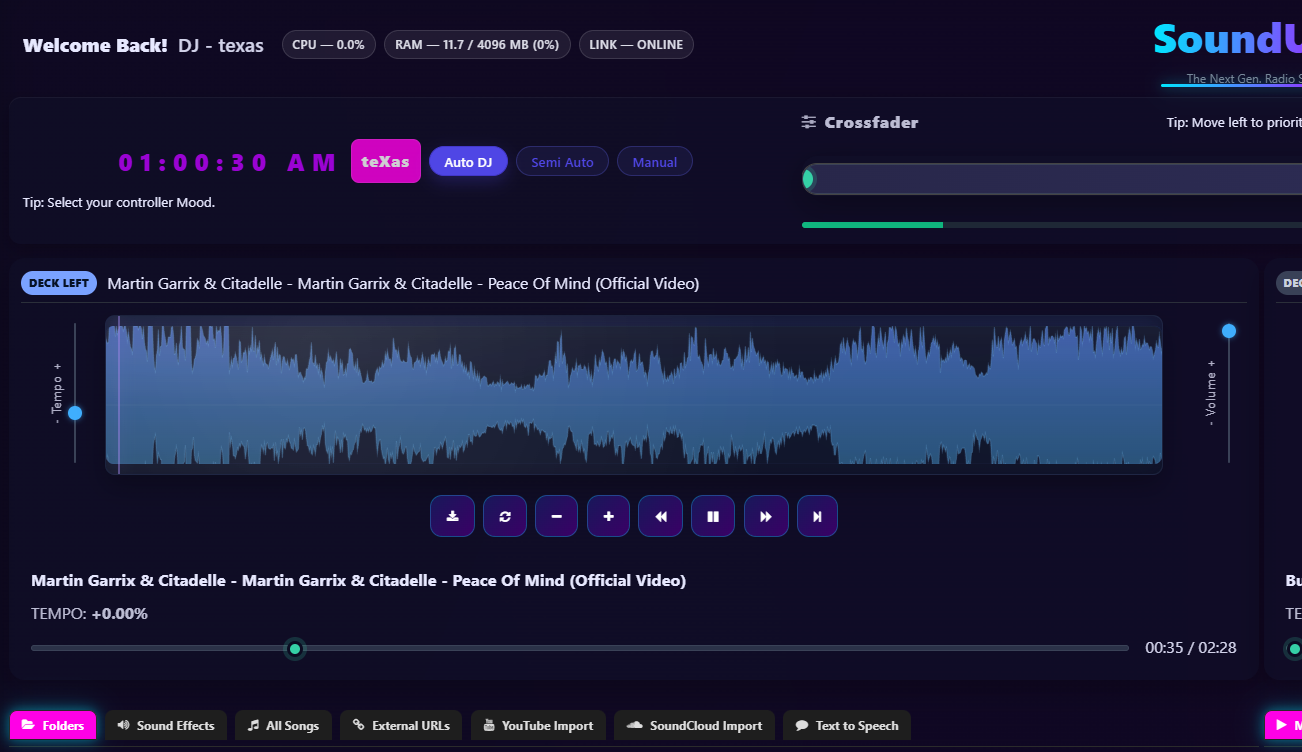Click the Crossfader sliders icon
The width and height of the screenshot is (1302, 752).
tap(809, 122)
